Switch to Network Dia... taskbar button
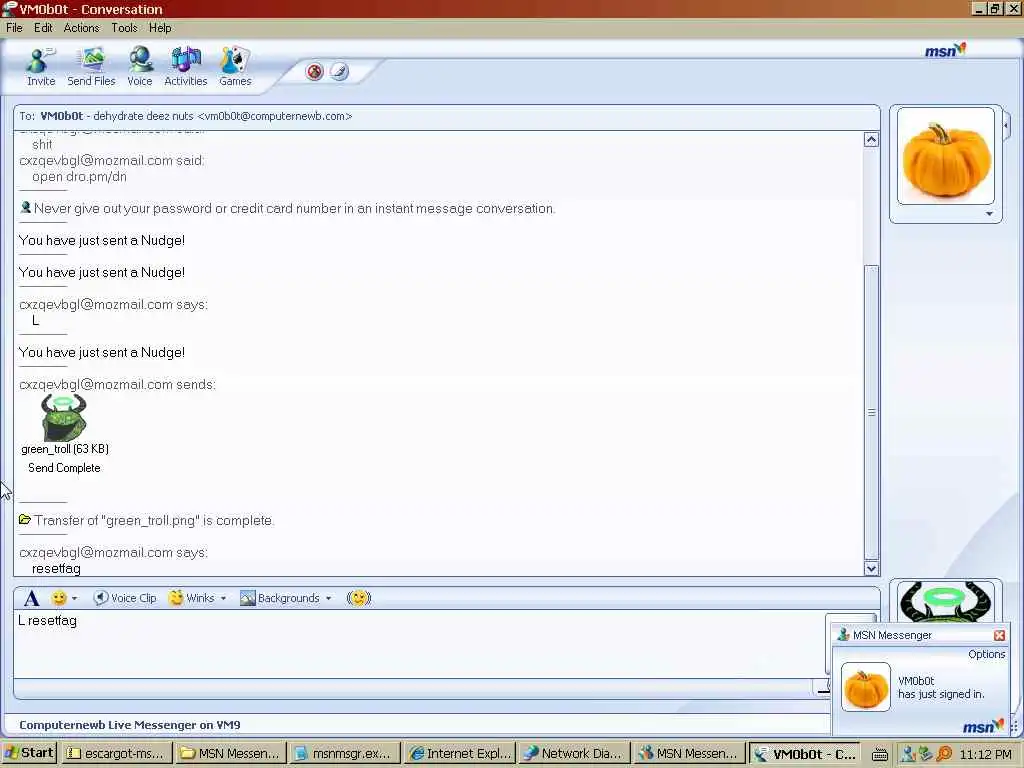 (574, 753)
